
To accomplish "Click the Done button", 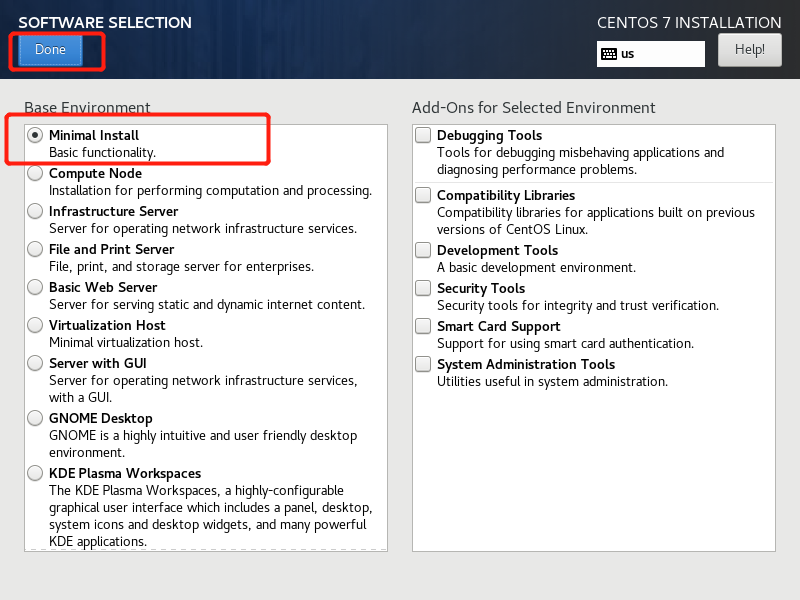I will pyautogui.click(x=50, y=50).
